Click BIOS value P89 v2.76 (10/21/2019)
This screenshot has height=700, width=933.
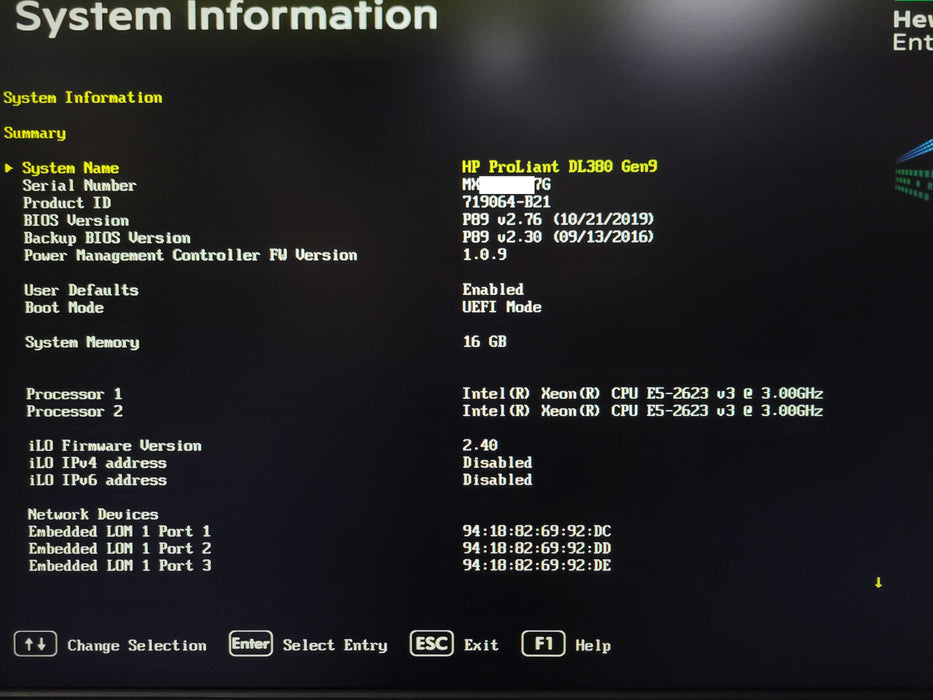click(x=558, y=219)
